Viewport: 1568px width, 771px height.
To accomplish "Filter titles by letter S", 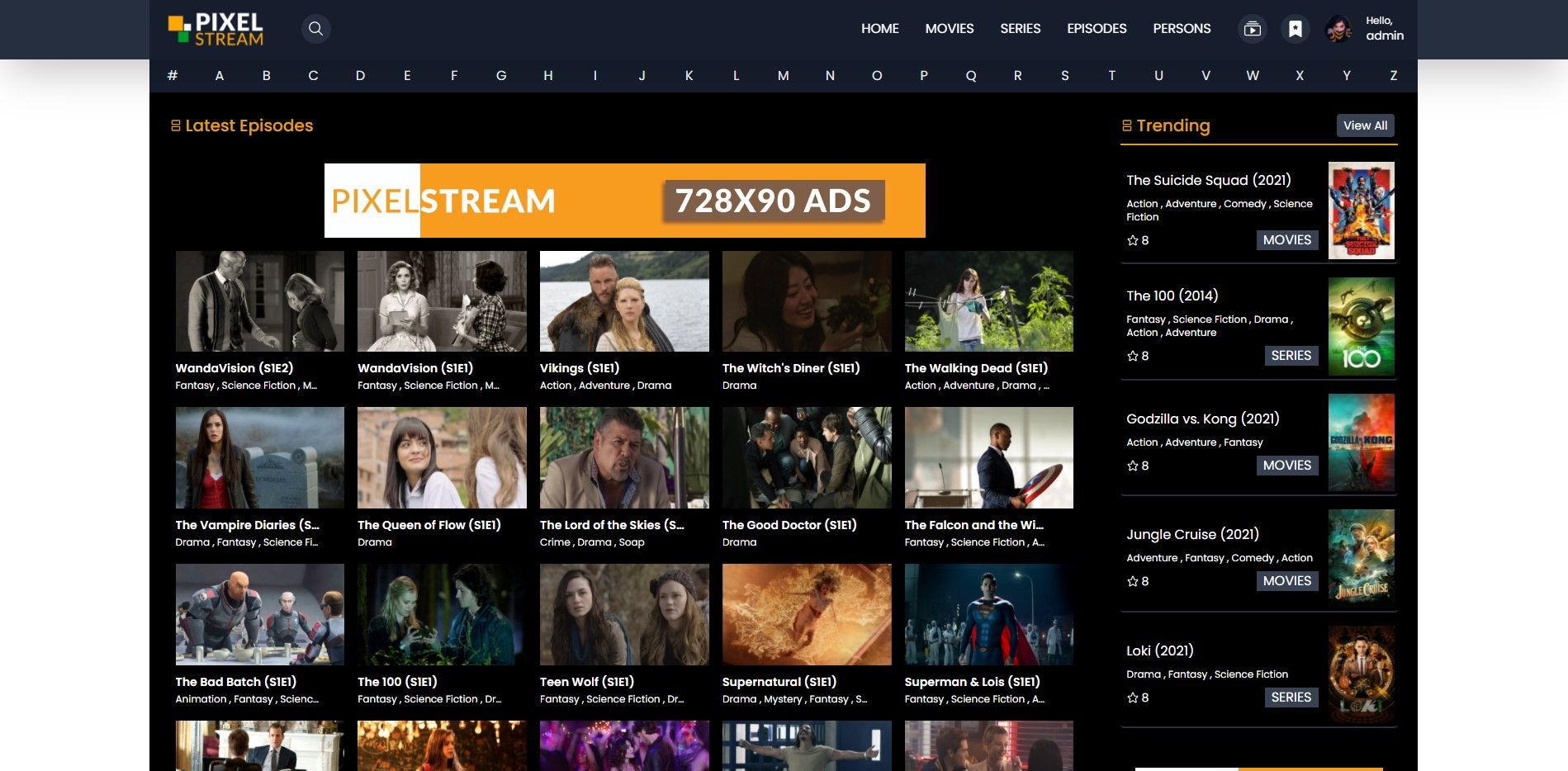I will [x=1065, y=75].
